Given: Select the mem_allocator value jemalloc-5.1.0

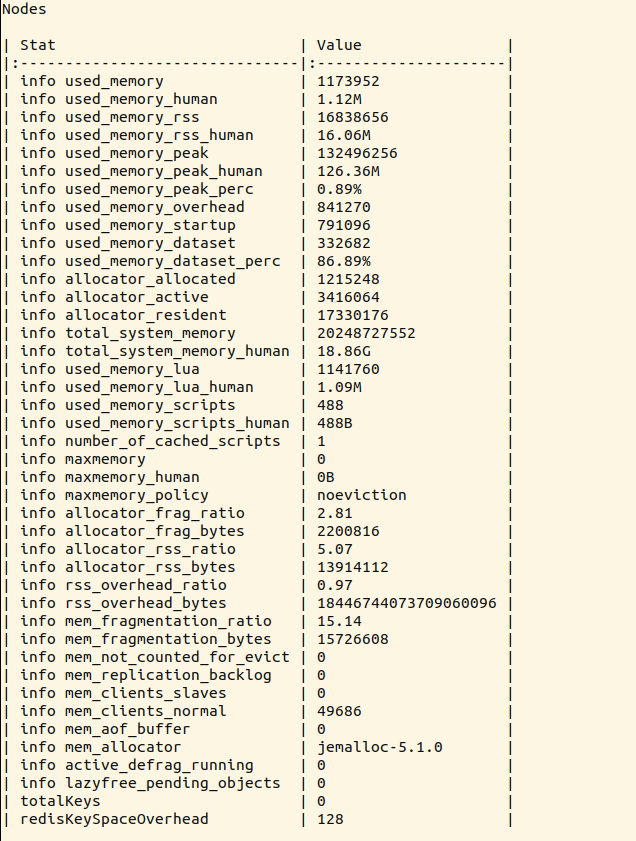Looking at the screenshot, I should 380,747.
